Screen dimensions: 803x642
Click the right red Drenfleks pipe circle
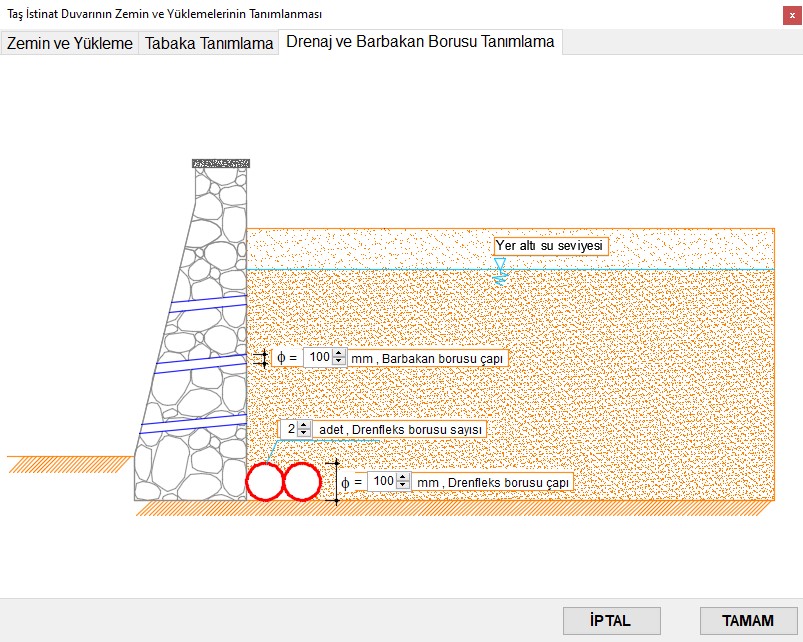pyautogui.click(x=301, y=481)
